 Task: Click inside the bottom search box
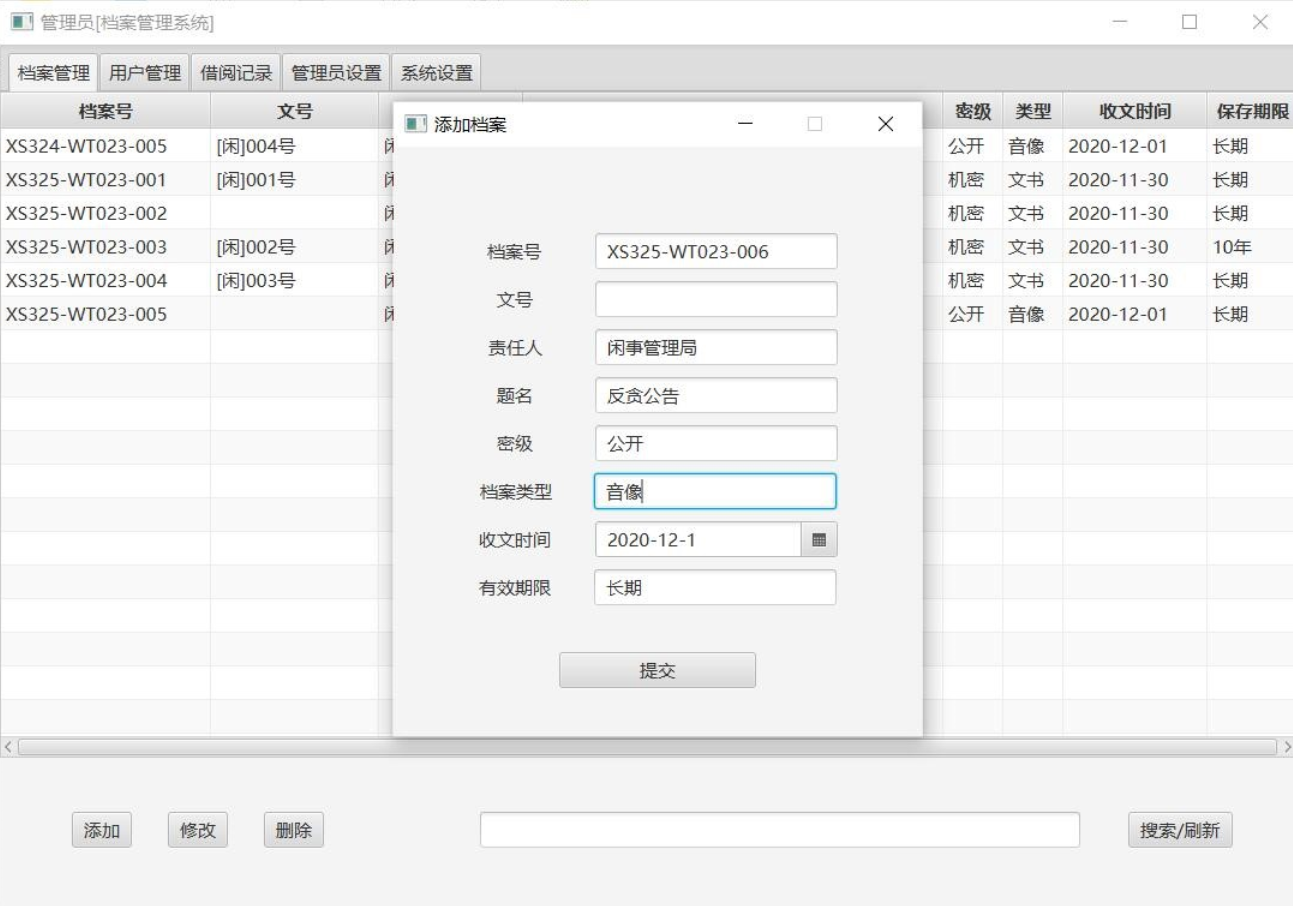(x=778, y=829)
